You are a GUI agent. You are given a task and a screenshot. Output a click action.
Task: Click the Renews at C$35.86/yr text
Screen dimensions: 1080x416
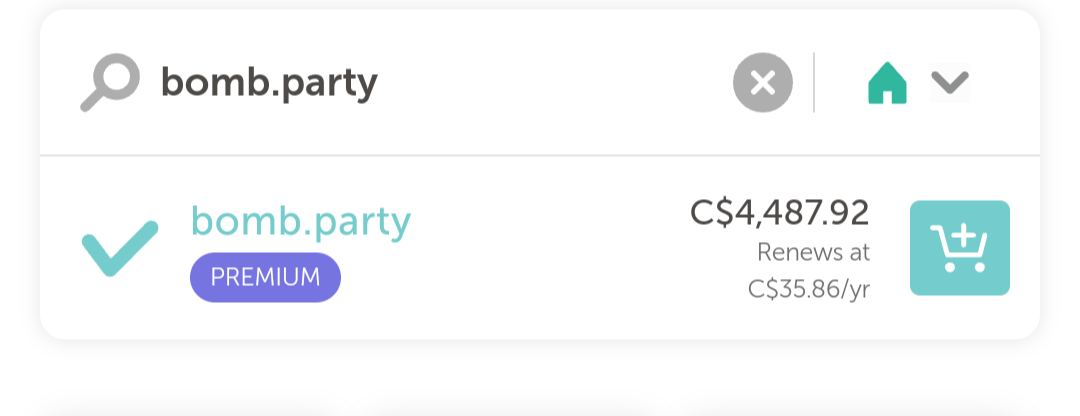click(x=810, y=270)
